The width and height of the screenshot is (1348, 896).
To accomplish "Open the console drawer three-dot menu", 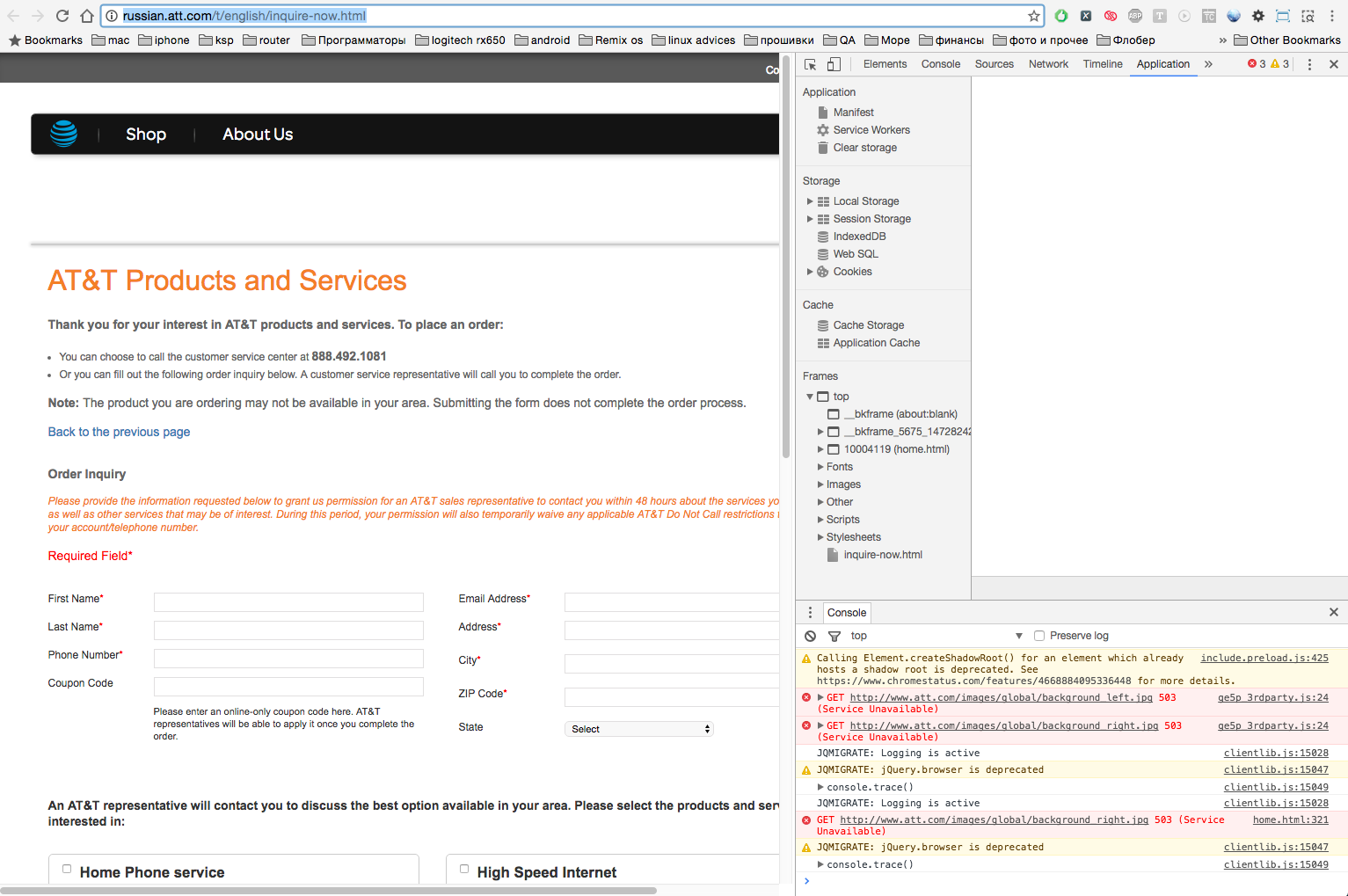I will tap(810, 612).
